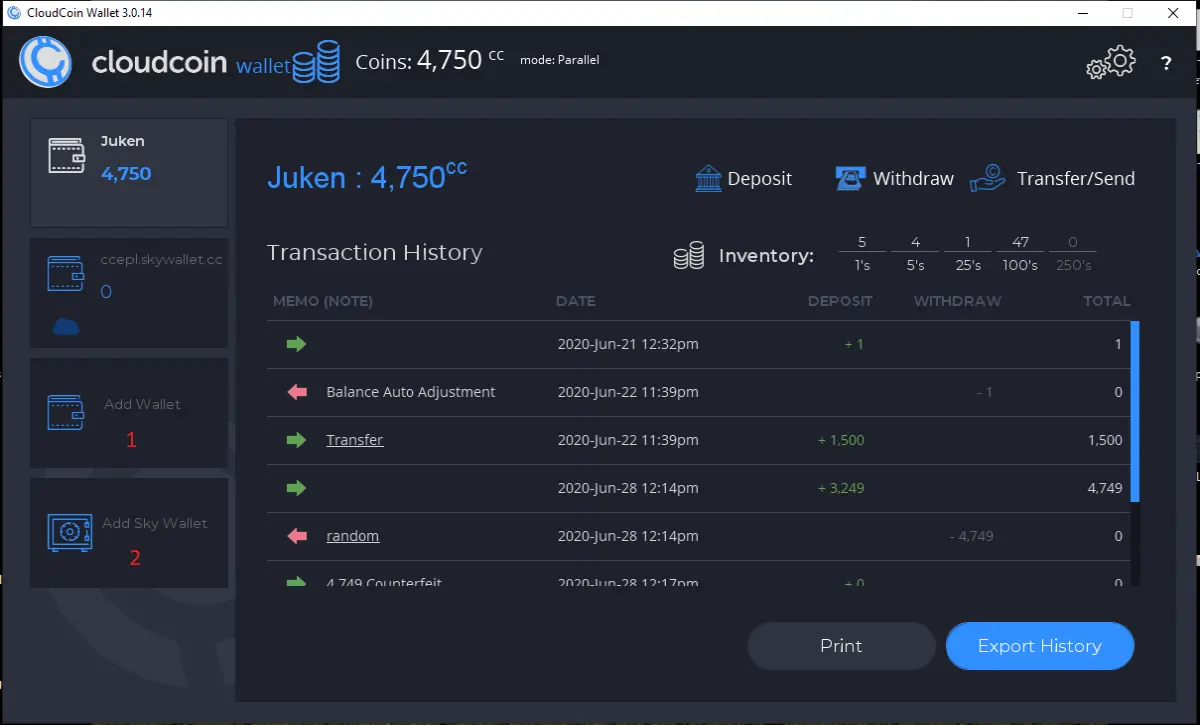Click the Add Wallet tile

point(129,413)
